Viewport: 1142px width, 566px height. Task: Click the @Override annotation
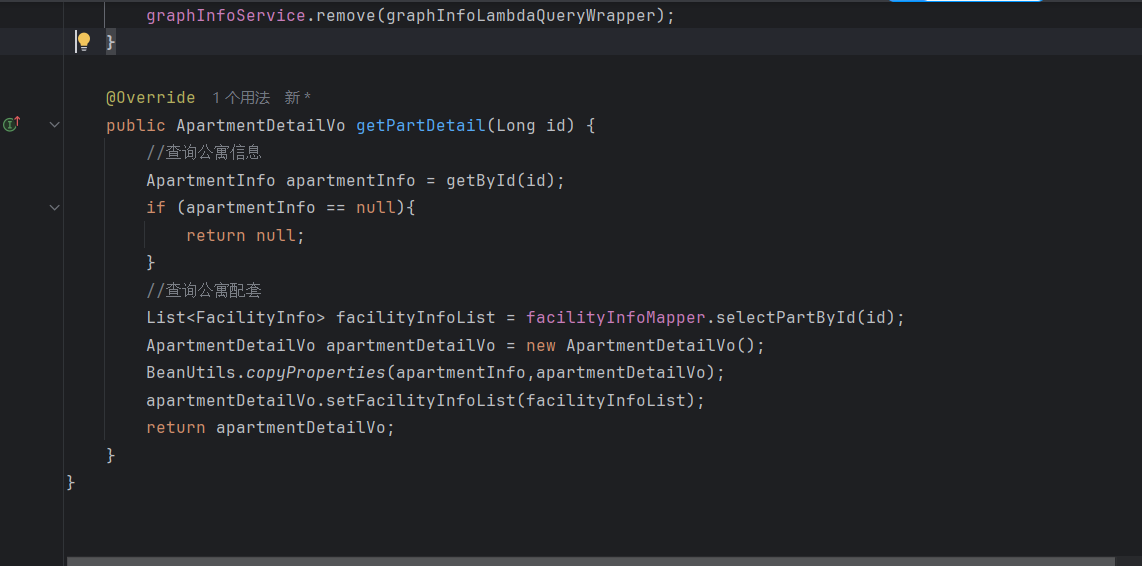151,98
